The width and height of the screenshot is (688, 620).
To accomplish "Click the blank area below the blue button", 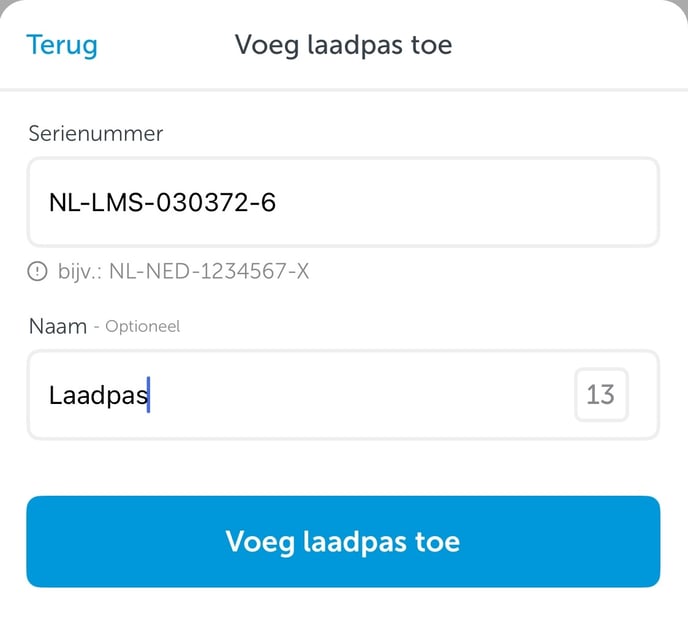I will click(343, 605).
